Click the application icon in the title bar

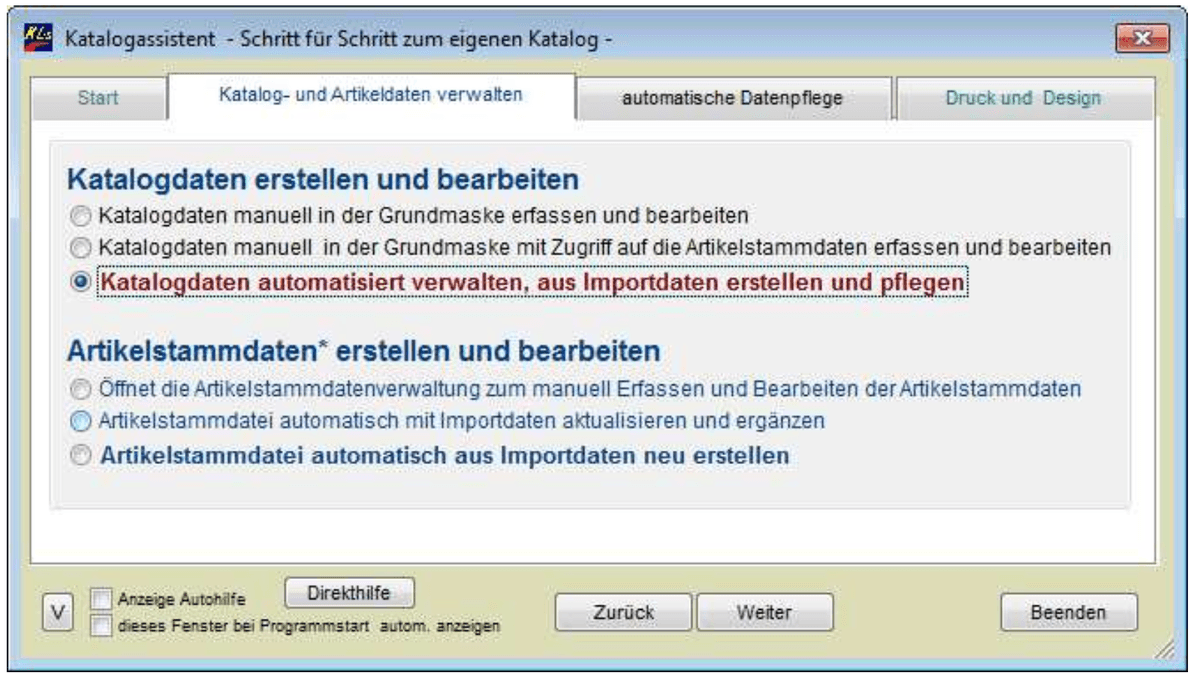click(36, 39)
